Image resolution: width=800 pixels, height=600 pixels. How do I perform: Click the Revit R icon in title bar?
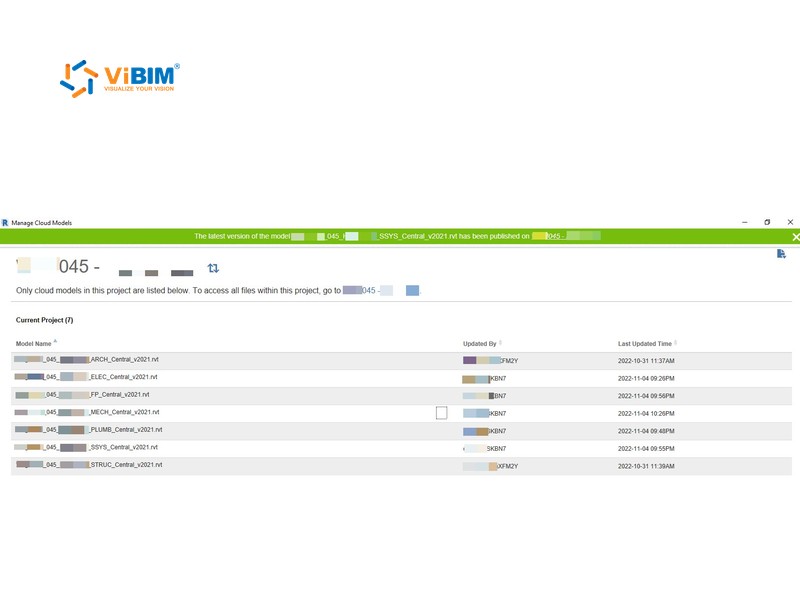(x=5, y=223)
